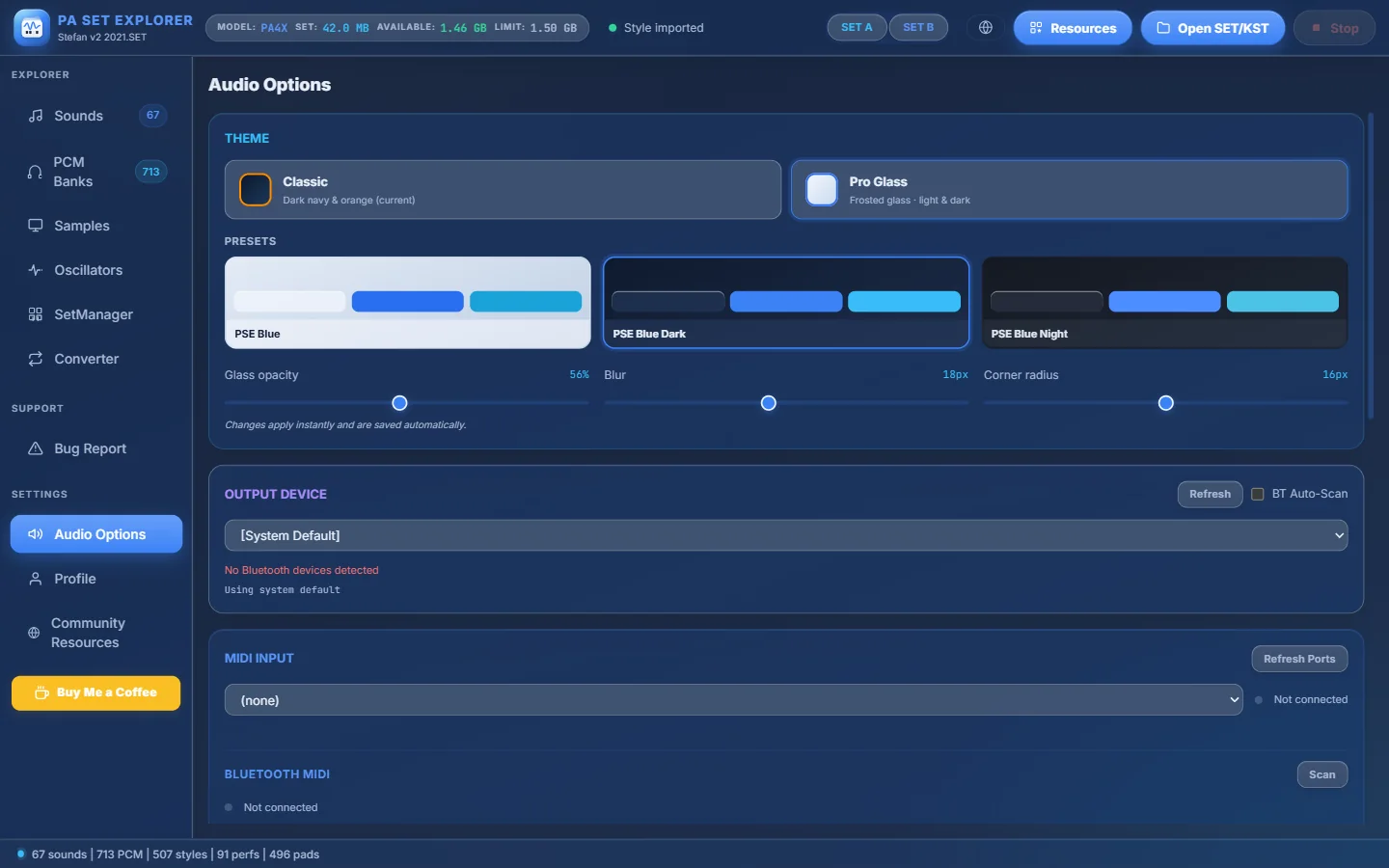Viewport: 1389px width, 868px height.
Task: Click the Stop button
Action: tap(1334, 28)
